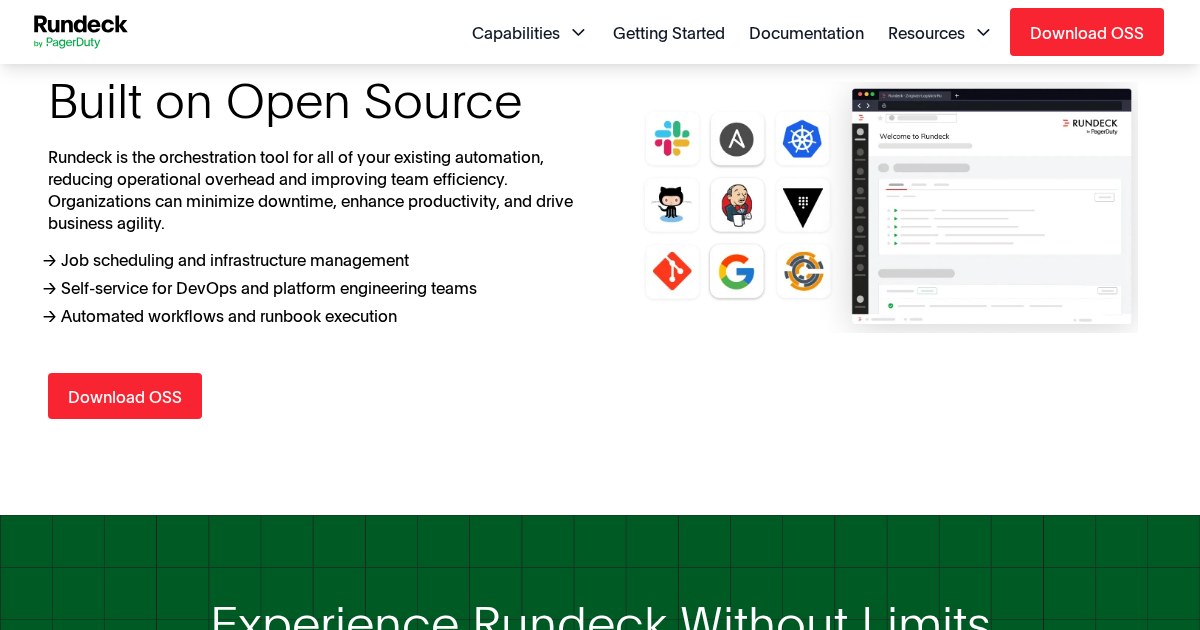This screenshot has height=630, width=1200.
Task: Expand the Capabilities chevron arrow
Action: [578, 33]
